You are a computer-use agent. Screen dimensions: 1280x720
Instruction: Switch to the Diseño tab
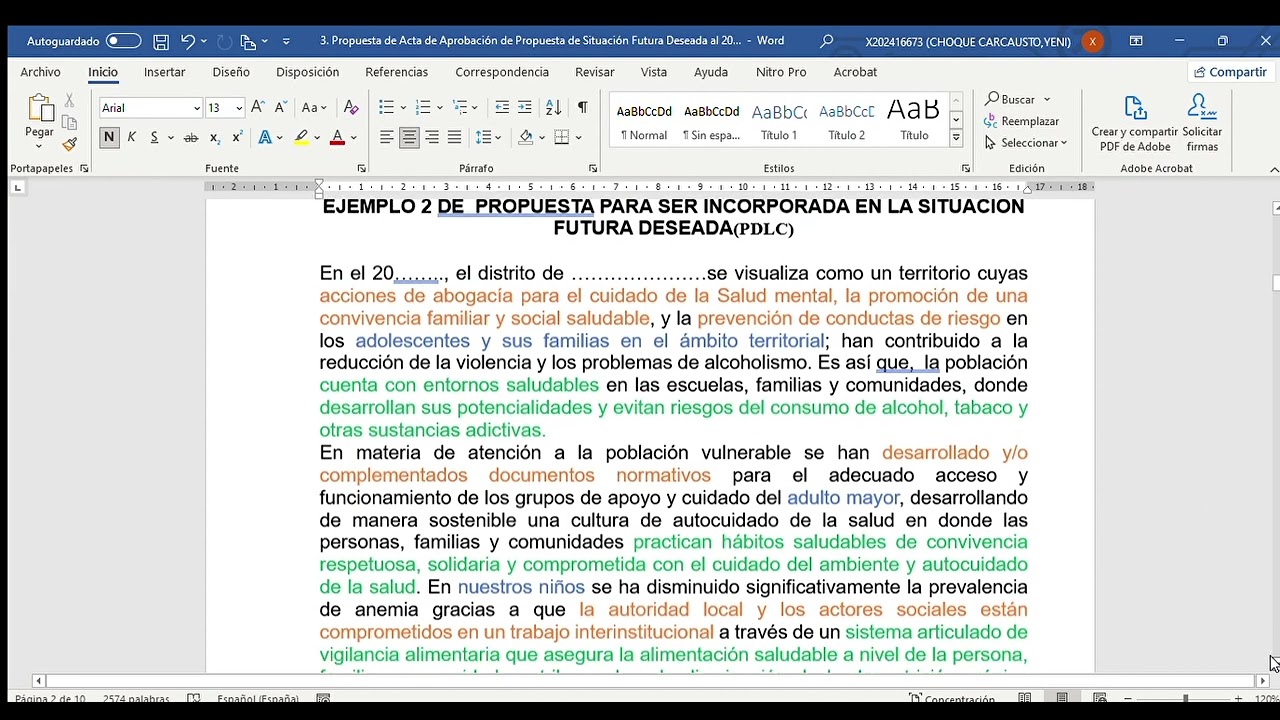point(231,72)
